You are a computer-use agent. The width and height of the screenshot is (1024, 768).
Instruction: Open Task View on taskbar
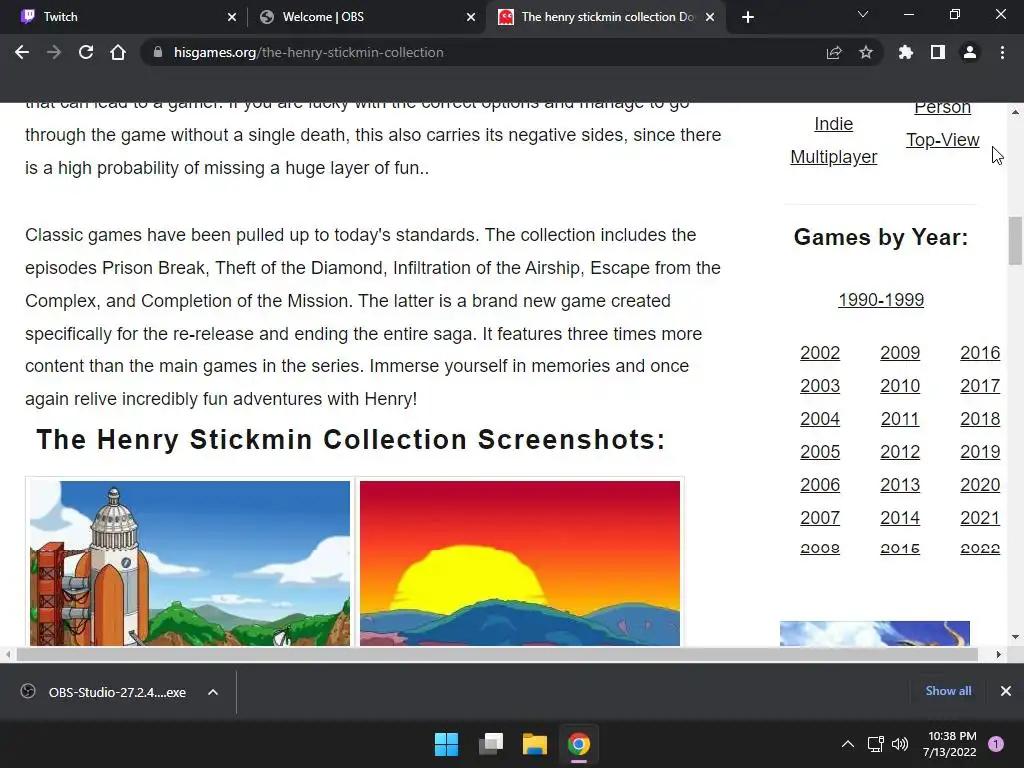[x=490, y=744]
